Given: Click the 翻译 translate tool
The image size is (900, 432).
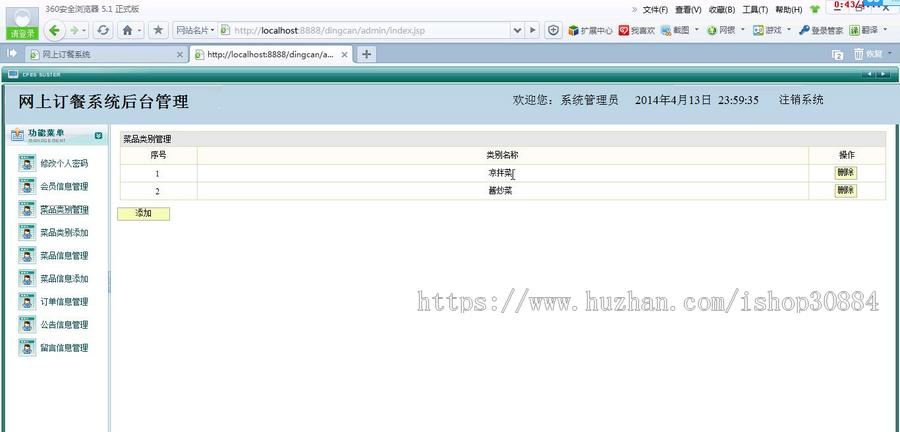Looking at the screenshot, I should (864, 30).
